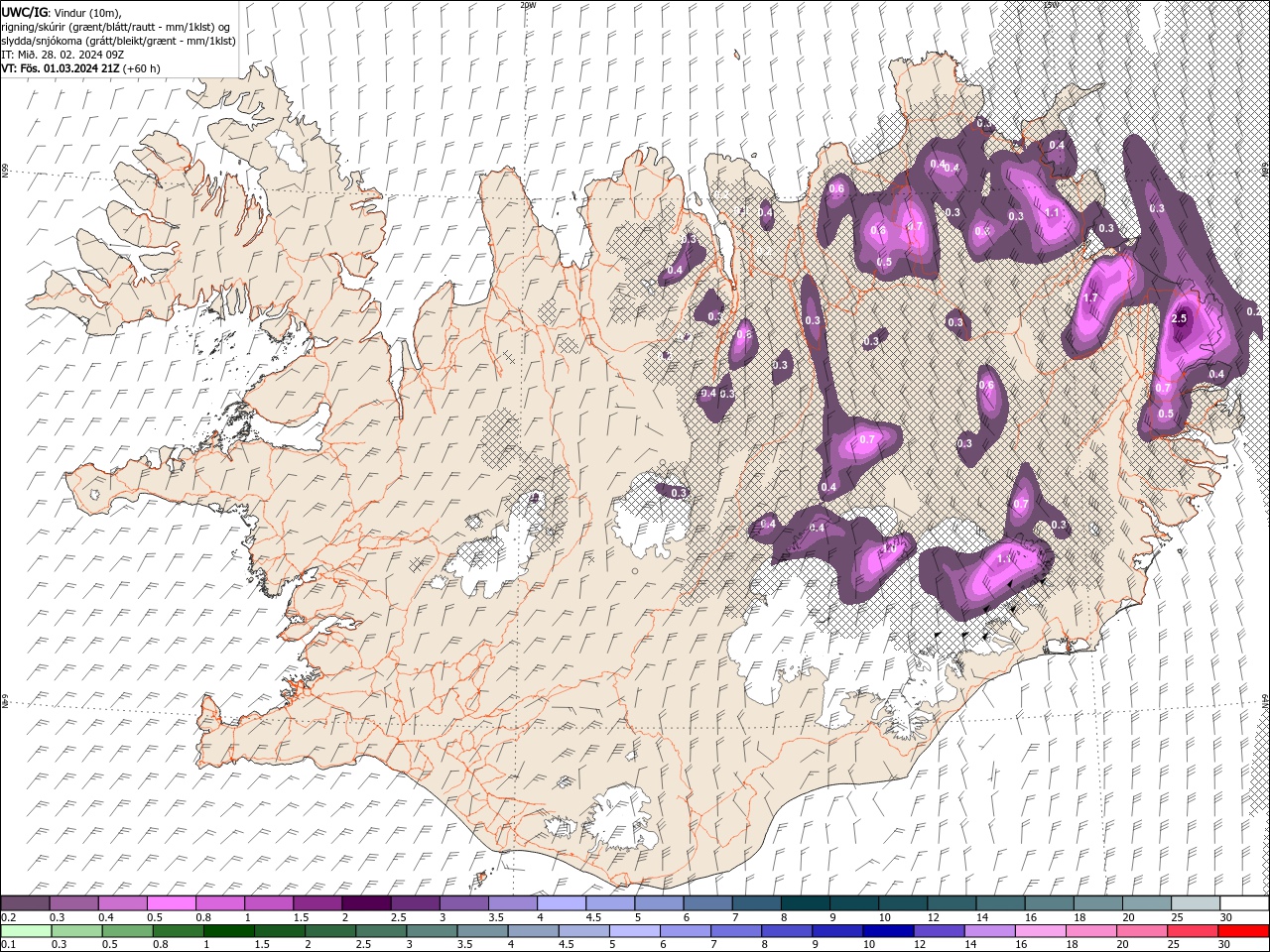Click the 1.0 precipitation value on the map
This screenshot has width=1270, height=952.
890,546
